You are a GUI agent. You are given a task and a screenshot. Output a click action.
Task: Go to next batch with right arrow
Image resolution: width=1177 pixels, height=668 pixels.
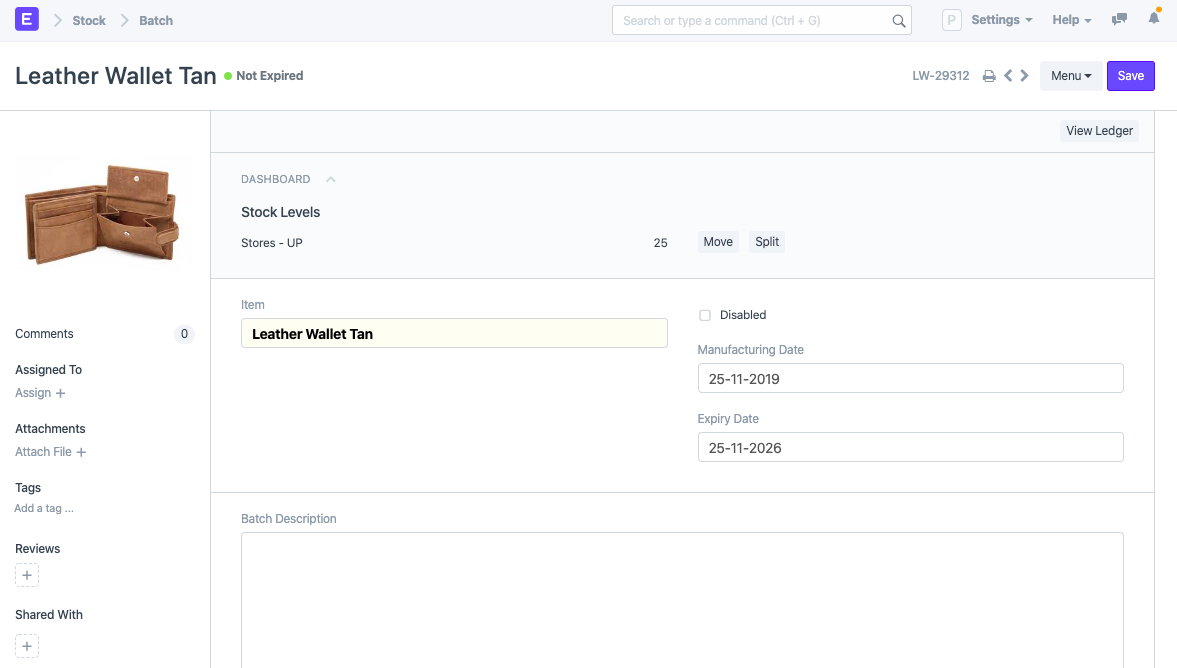pos(1024,76)
